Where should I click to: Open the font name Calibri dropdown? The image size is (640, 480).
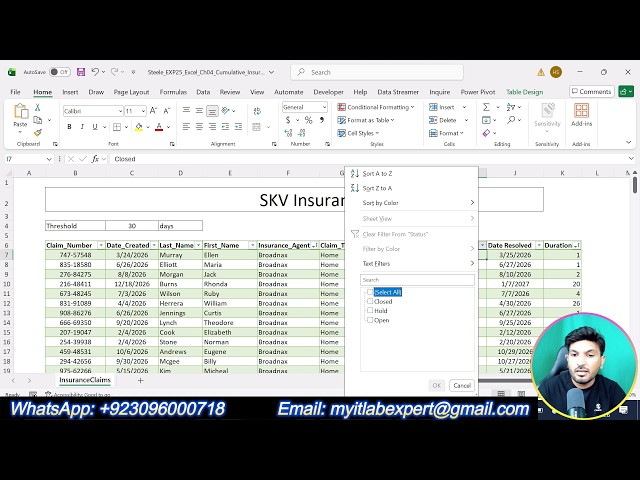point(120,111)
